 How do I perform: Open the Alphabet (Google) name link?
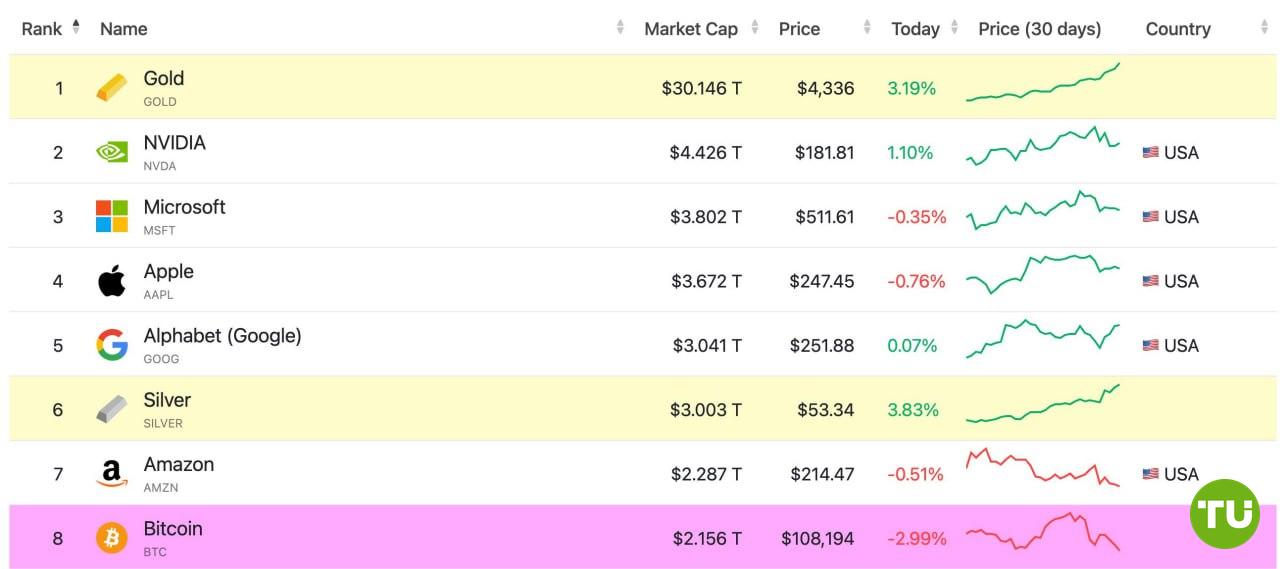[x=222, y=336]
